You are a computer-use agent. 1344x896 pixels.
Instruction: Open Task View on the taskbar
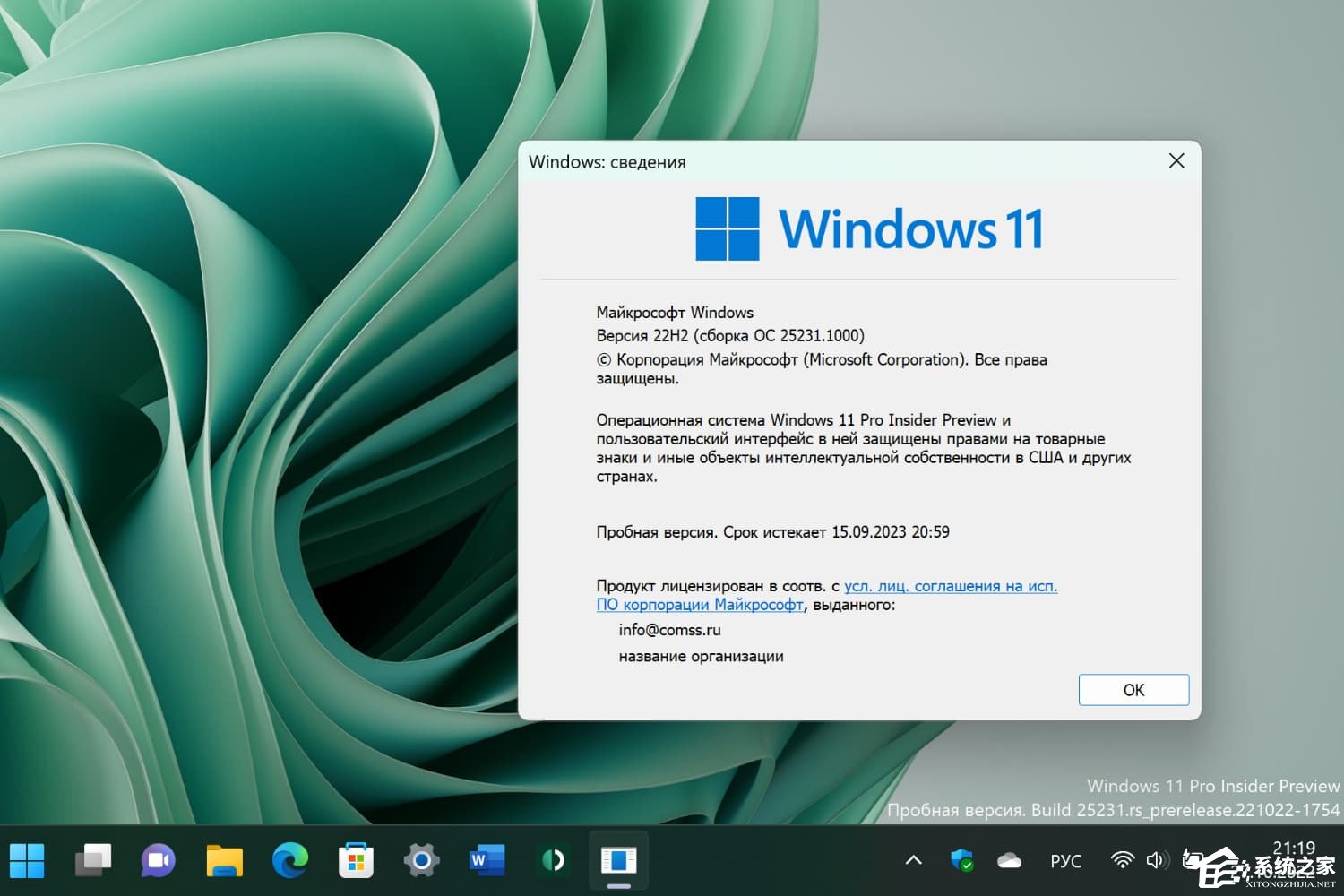point(93,860)
